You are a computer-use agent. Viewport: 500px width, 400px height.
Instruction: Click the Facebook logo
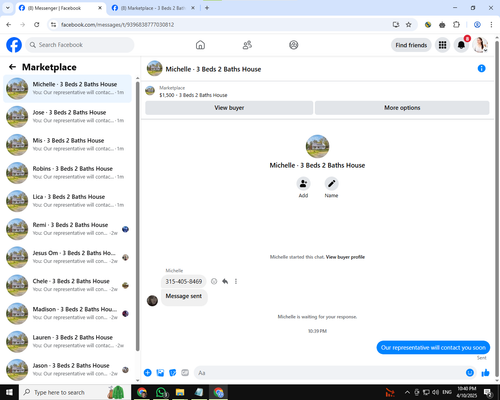click(14, 45)
